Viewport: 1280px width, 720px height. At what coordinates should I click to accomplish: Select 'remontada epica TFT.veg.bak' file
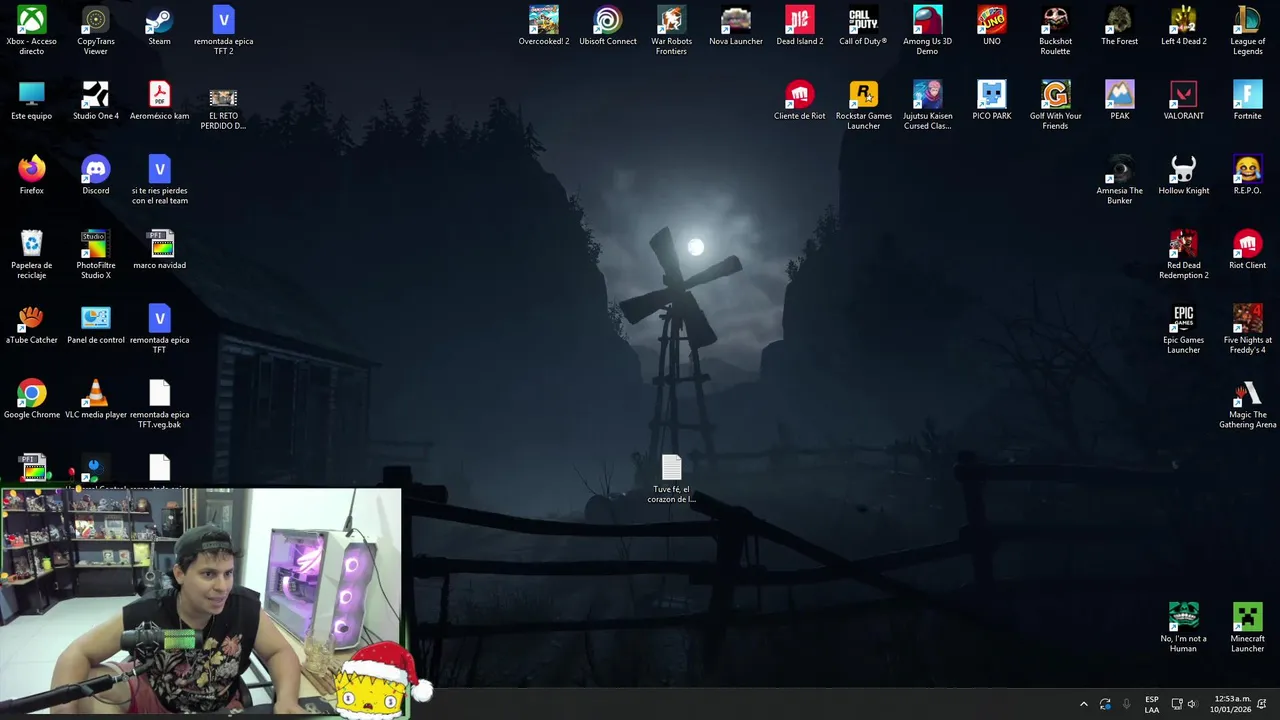(159, 393)
